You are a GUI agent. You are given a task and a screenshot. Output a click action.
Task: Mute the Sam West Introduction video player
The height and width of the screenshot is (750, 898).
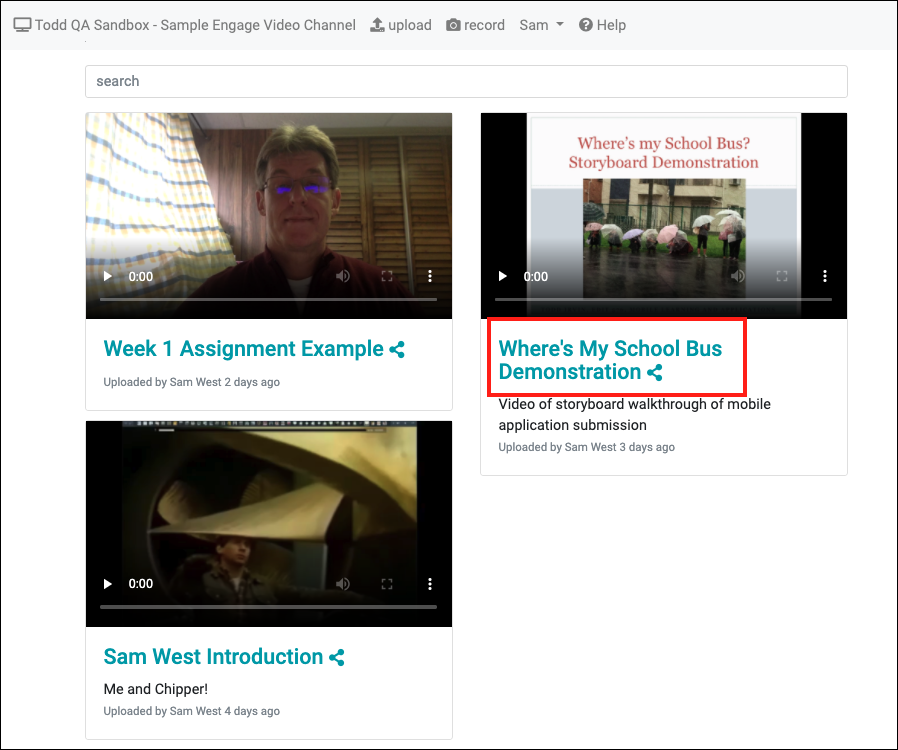pos(343,584)
